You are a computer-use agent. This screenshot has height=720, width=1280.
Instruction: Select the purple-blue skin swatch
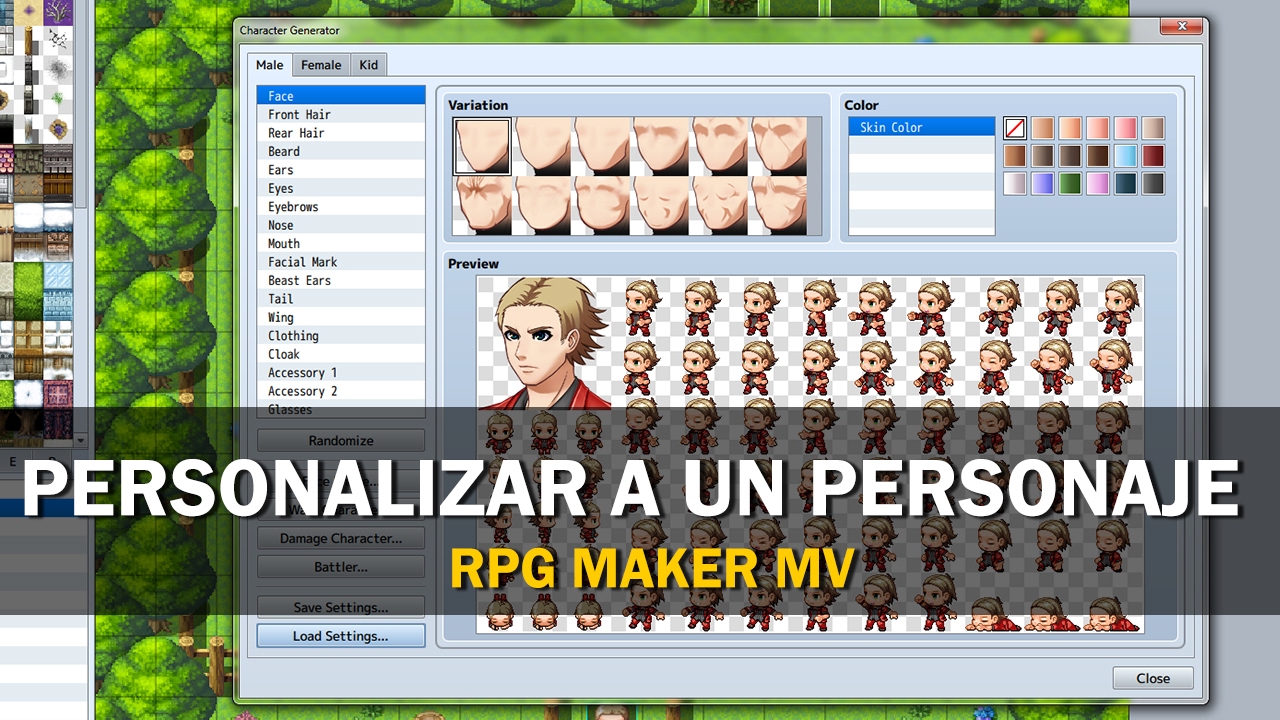click(1043, 184)
